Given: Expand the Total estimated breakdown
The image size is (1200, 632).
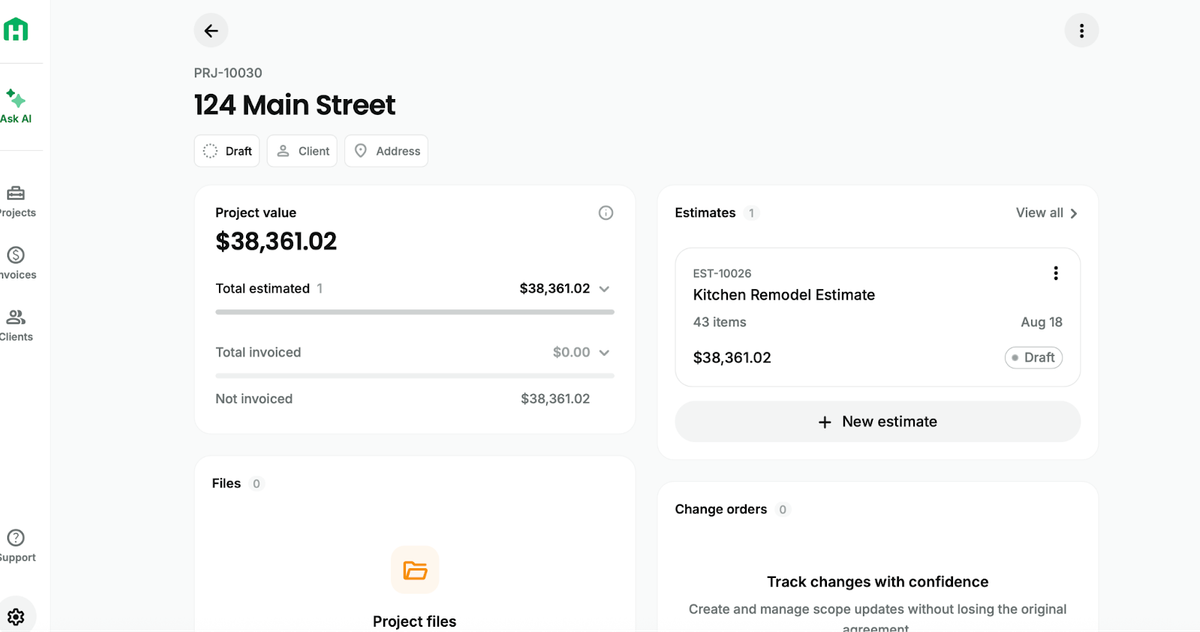Looking at the screenshot, I should coord(604,289).
